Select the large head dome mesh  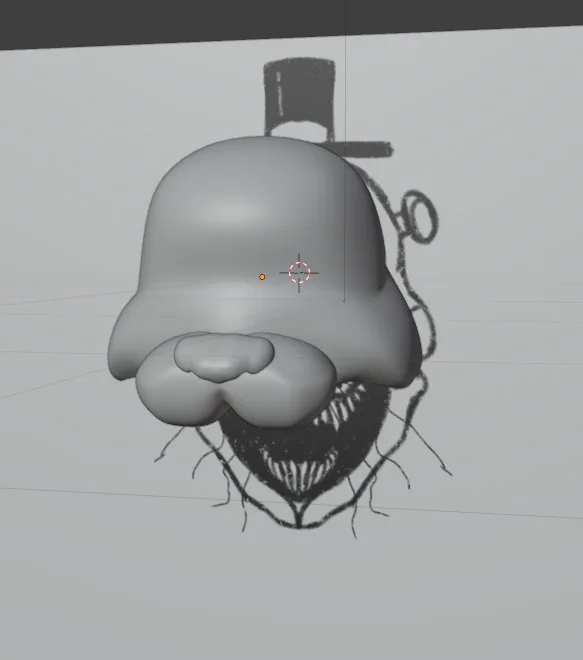point(265,236)
